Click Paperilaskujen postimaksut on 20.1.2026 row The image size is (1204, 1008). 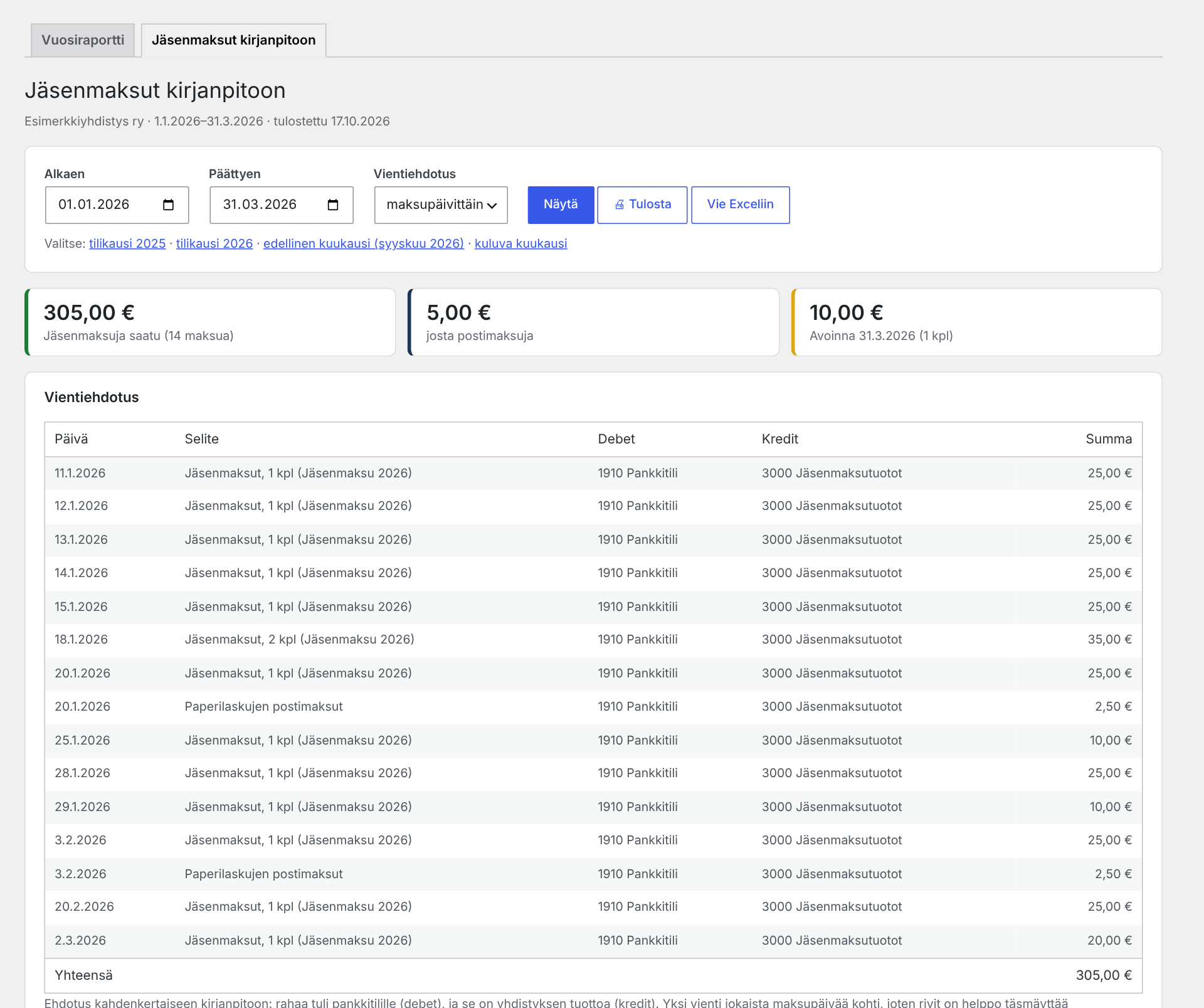(x=263, y=706)
